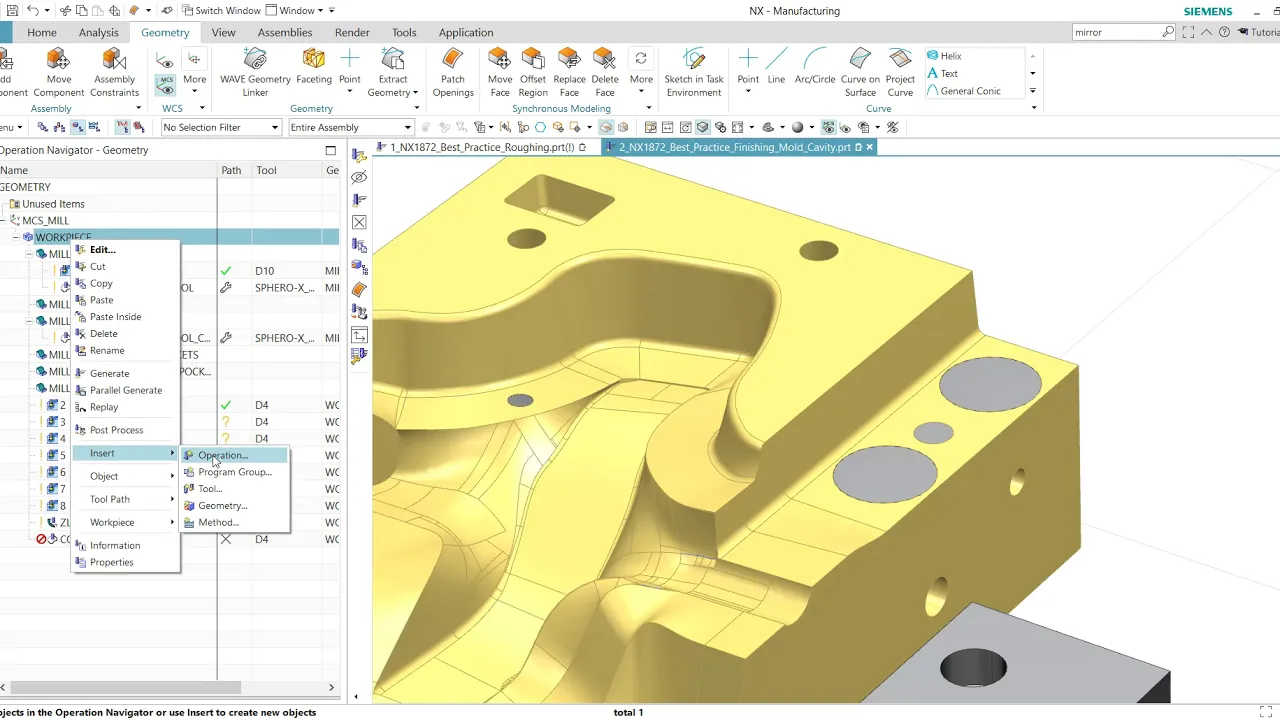Click the shaded sphere rendering style icon
Image resolution: width=1280 pixels, height=720 pixels.
click(x=797, y=128)
